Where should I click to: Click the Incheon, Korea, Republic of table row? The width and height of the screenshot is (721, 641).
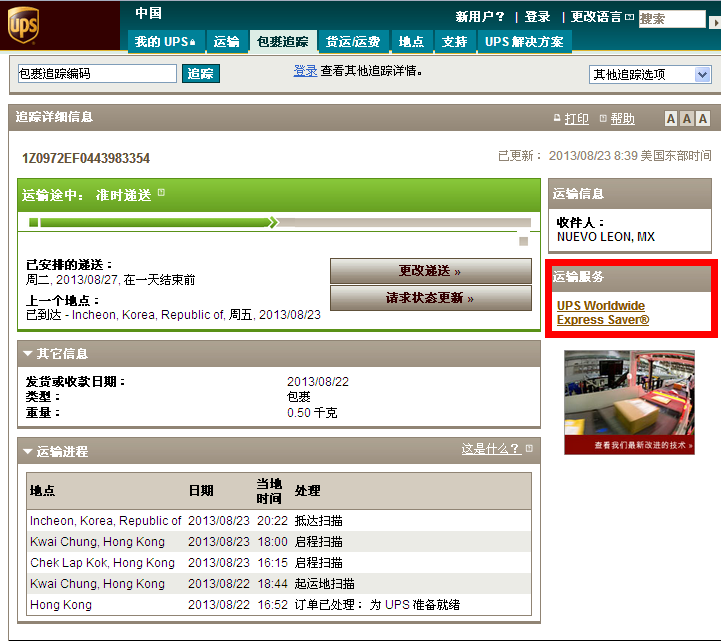279,521
